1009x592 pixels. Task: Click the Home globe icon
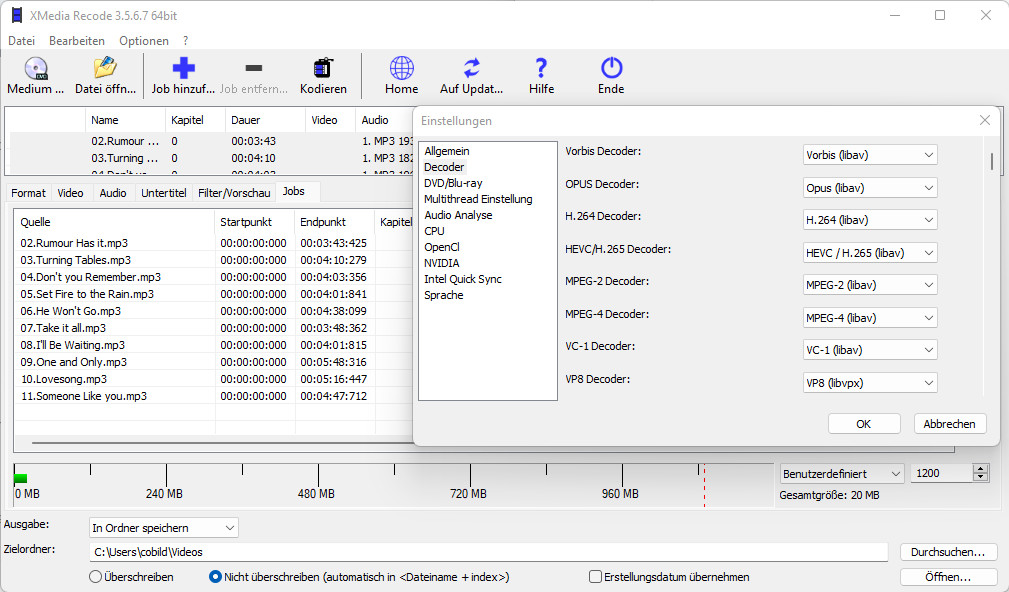coord(401,70)
